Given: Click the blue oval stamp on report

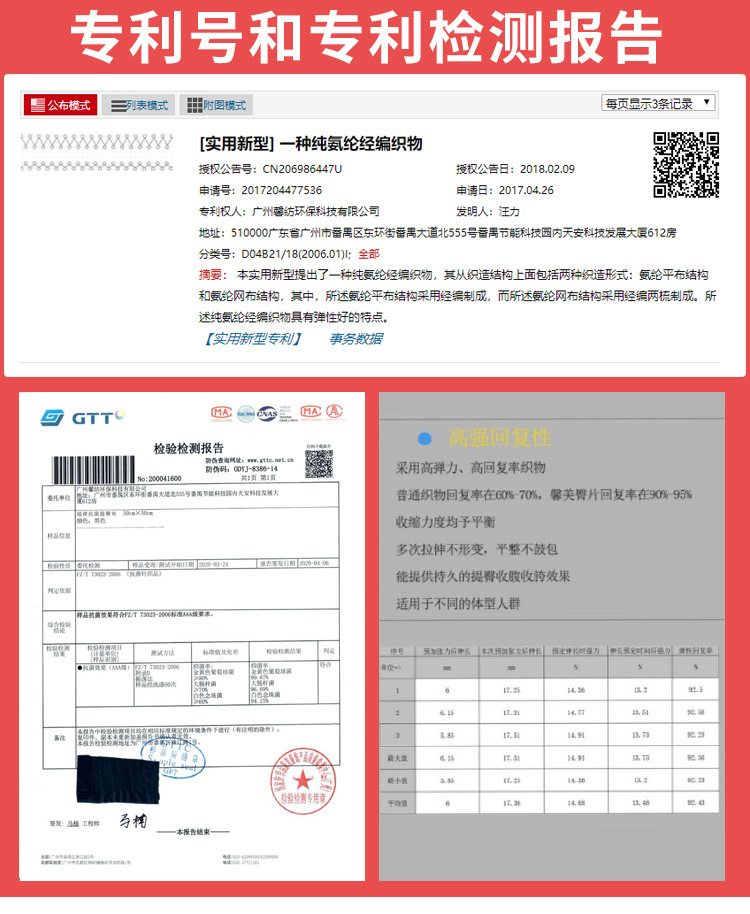Looking at the screenshot, I should click(174, 759).
